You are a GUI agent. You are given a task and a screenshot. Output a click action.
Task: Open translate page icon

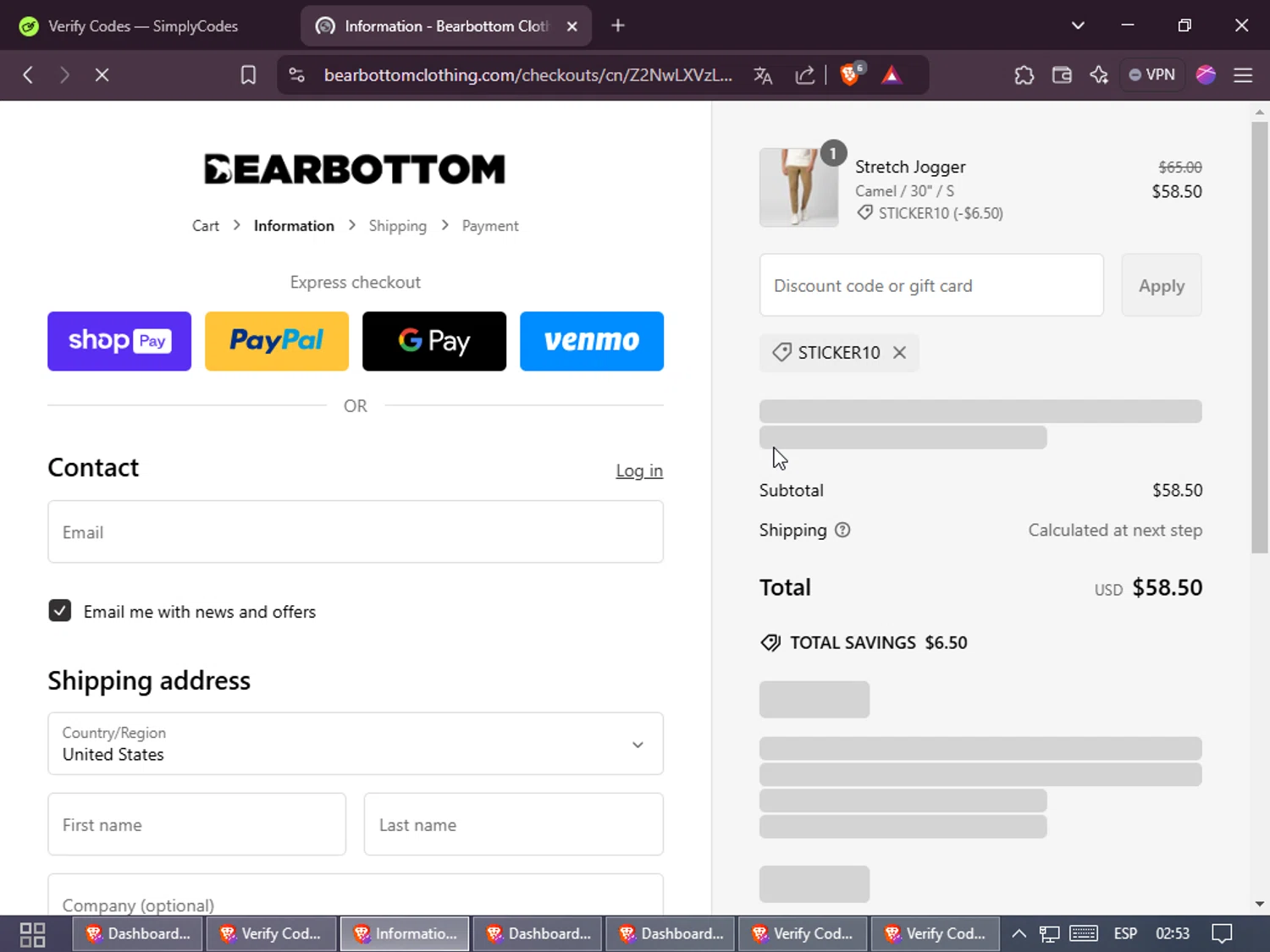pos(763,75)
